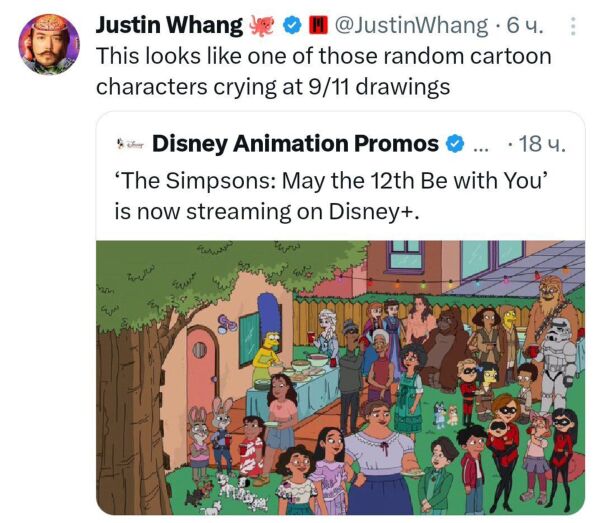Click the red affiliation badge before @JustinWhang
The height and width of the screenshot is (523, 604).
318,25
